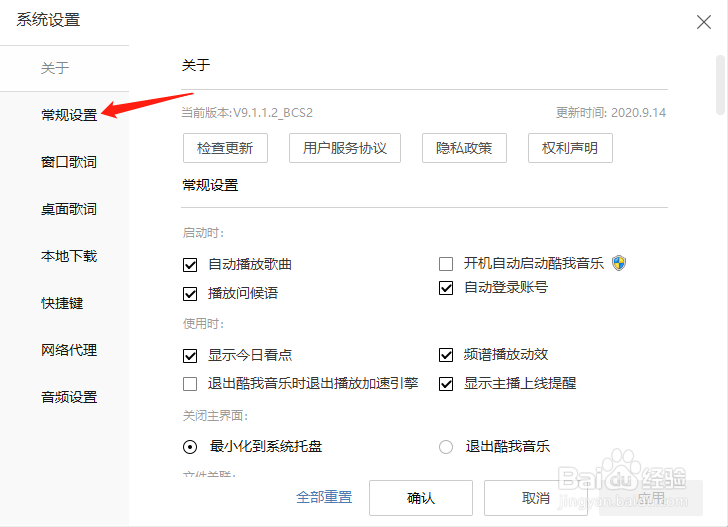The width and height of the screenshot is (728, 527).
Task: Enable 开机自动启动酷我音乐
Action: 446,264
